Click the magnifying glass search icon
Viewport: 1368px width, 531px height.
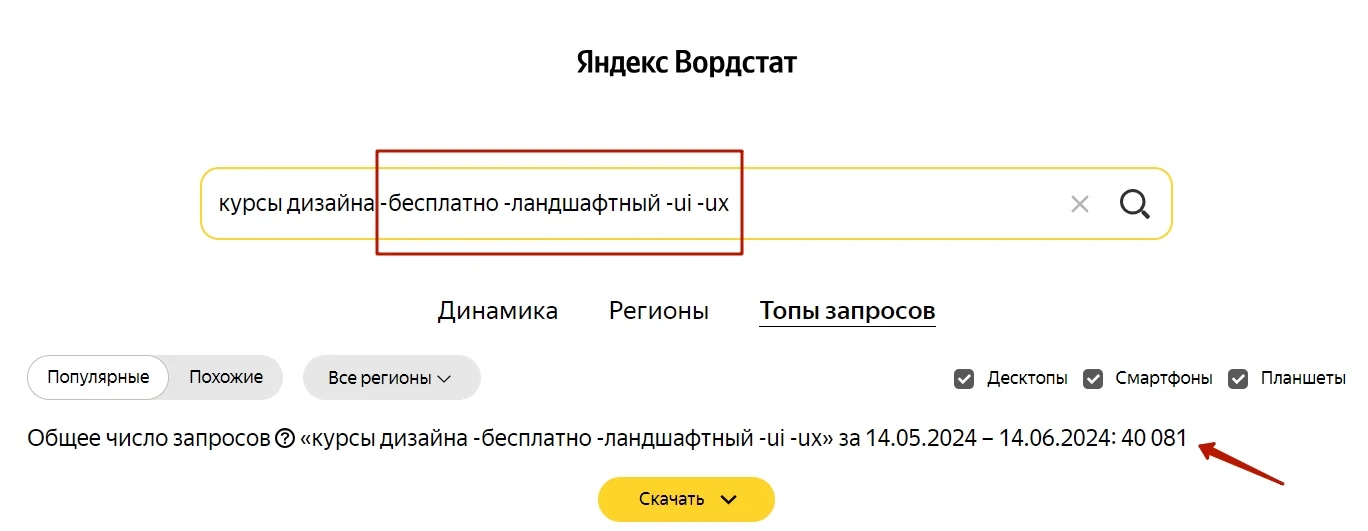[1134, 204]
